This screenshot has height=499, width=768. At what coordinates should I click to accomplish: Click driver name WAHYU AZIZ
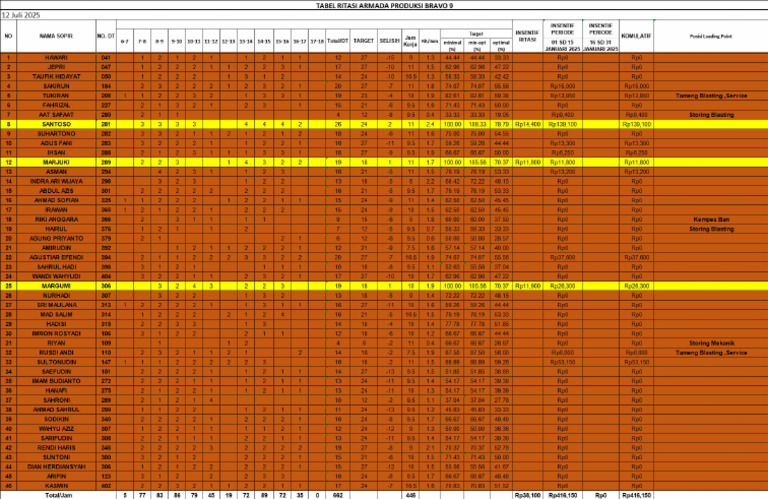pos(56,429)
